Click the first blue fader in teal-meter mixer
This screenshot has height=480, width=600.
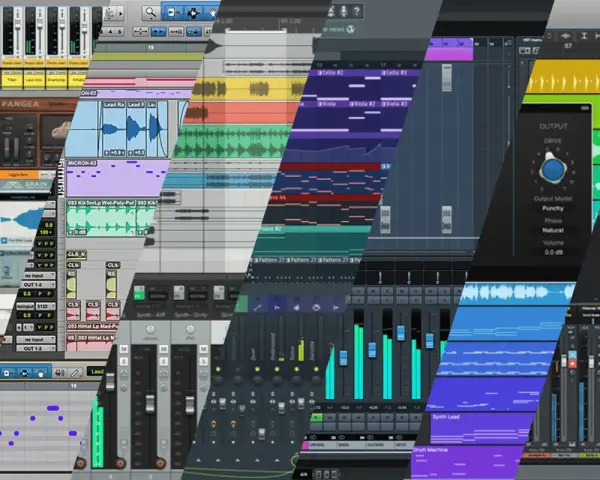tap(343, 358)
